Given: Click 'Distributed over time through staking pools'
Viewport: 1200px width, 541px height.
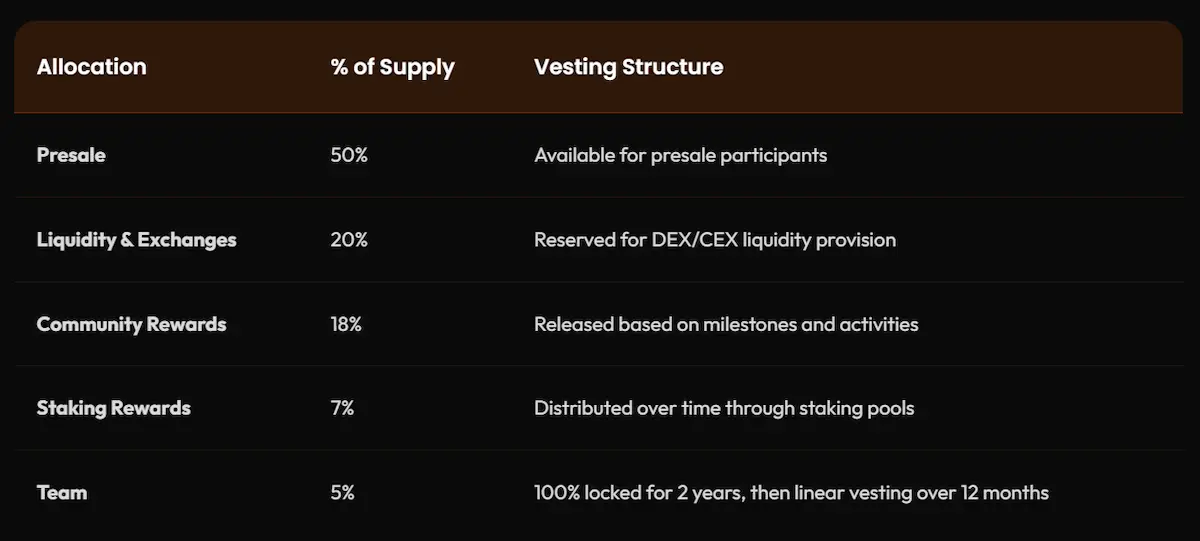Looking at the screenshot, I should tap(724, 408).
